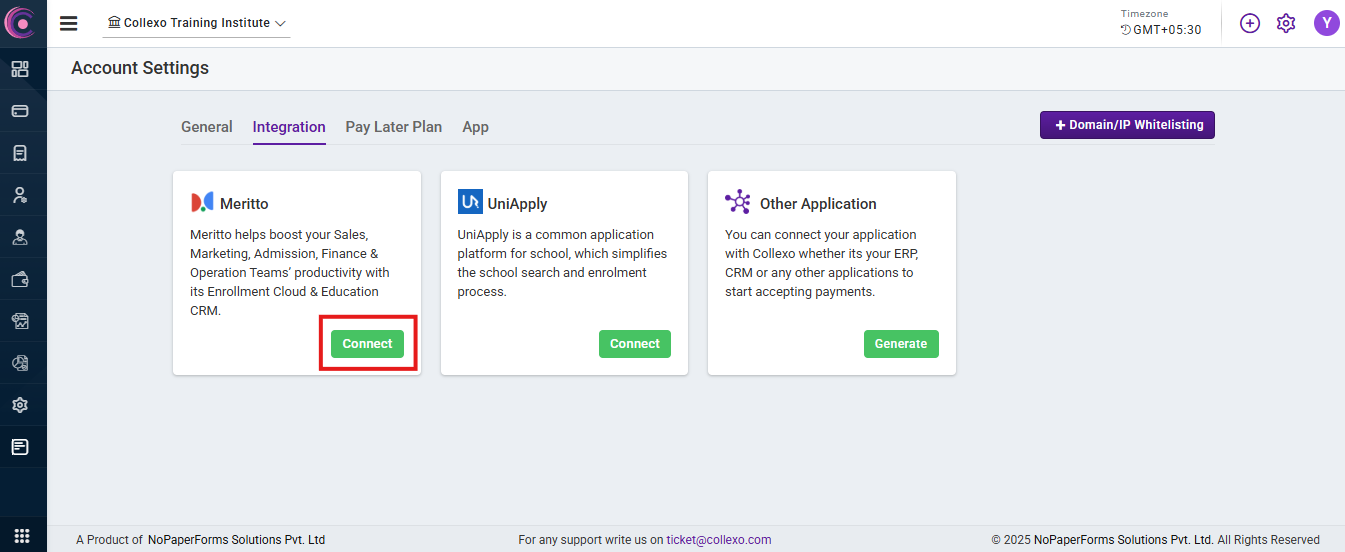Open the settings gear in the left sidebar
The width and height of the screenshot is (1345, 552).
(x=20, y=405)
